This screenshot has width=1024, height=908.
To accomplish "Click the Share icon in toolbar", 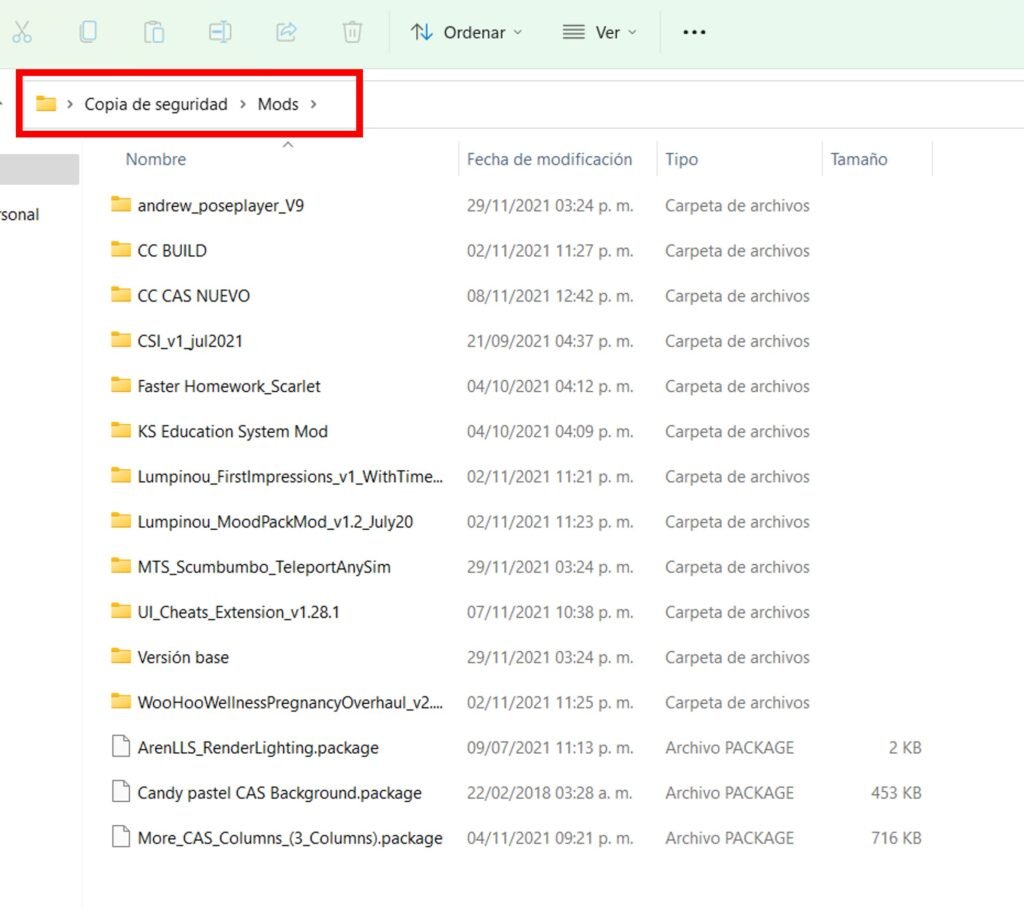I will [286, 33].
